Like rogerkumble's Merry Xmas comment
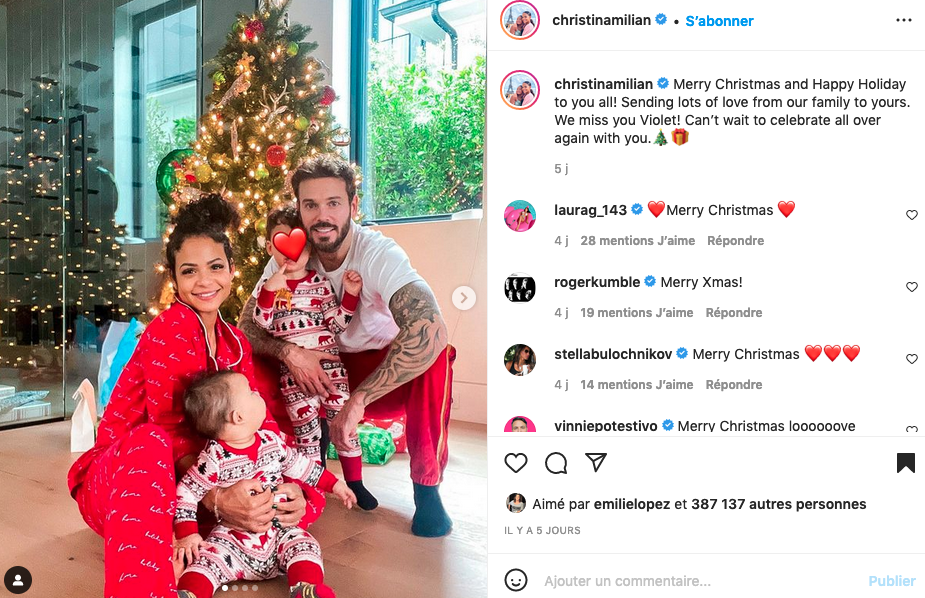Viewport: 925px width, 598px height. (x=911, y=287)
